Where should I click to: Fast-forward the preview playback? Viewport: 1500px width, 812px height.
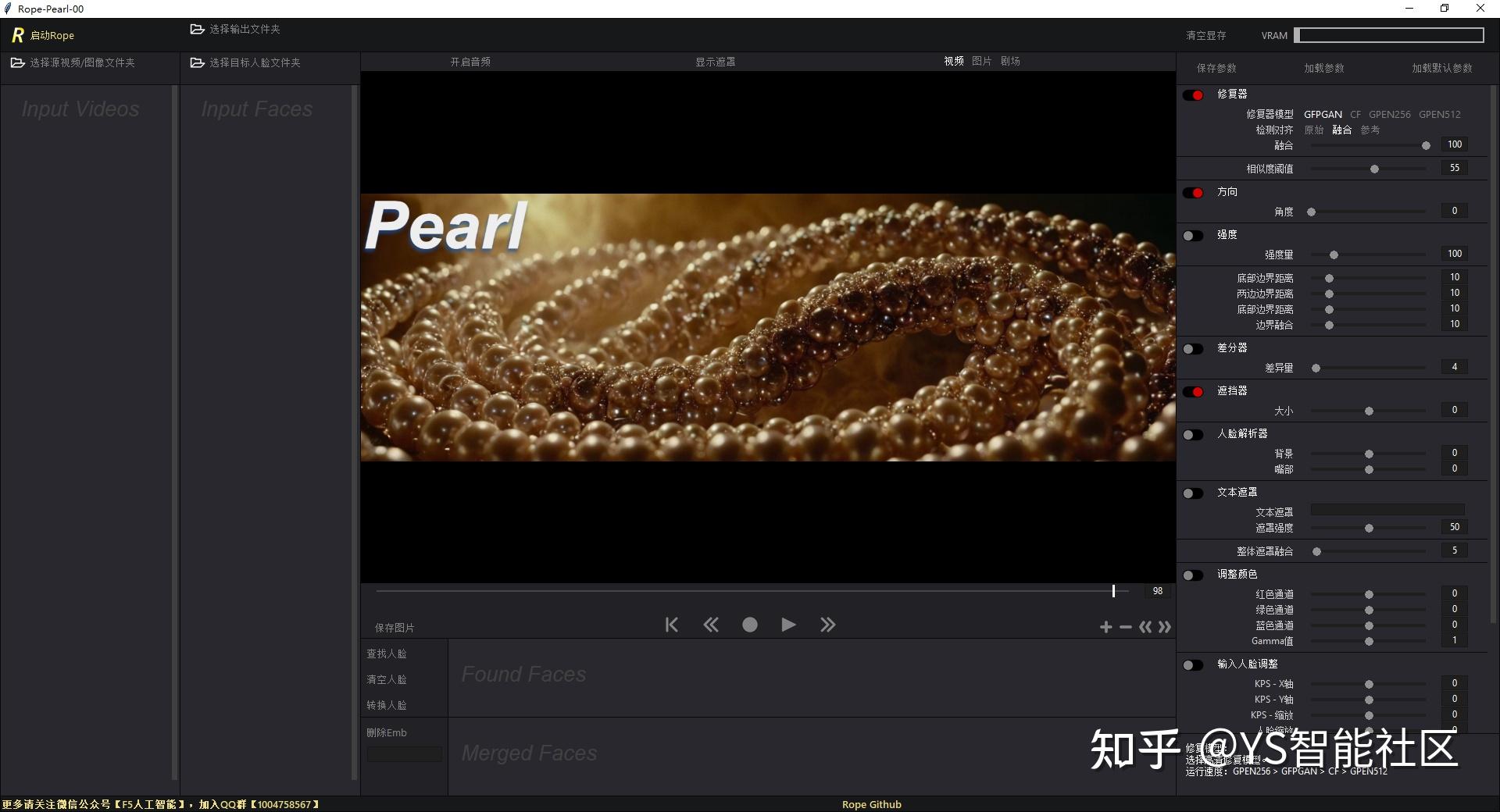[x=827, y=625]
